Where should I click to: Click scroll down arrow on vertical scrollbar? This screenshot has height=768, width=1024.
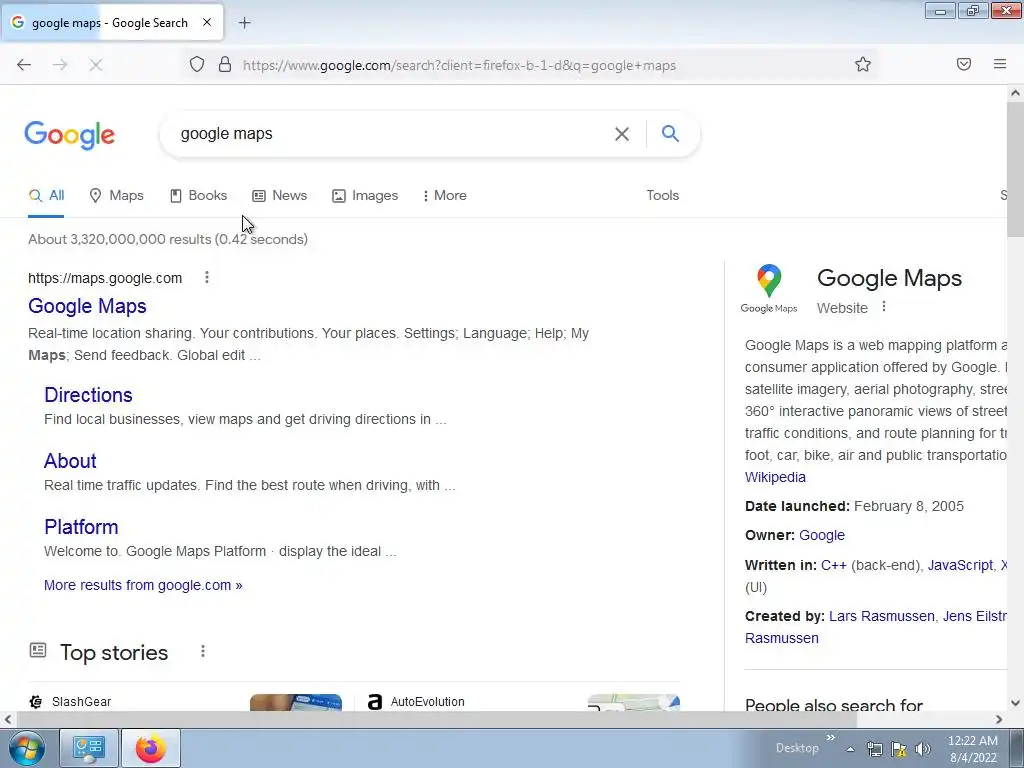coord(1016,703)
